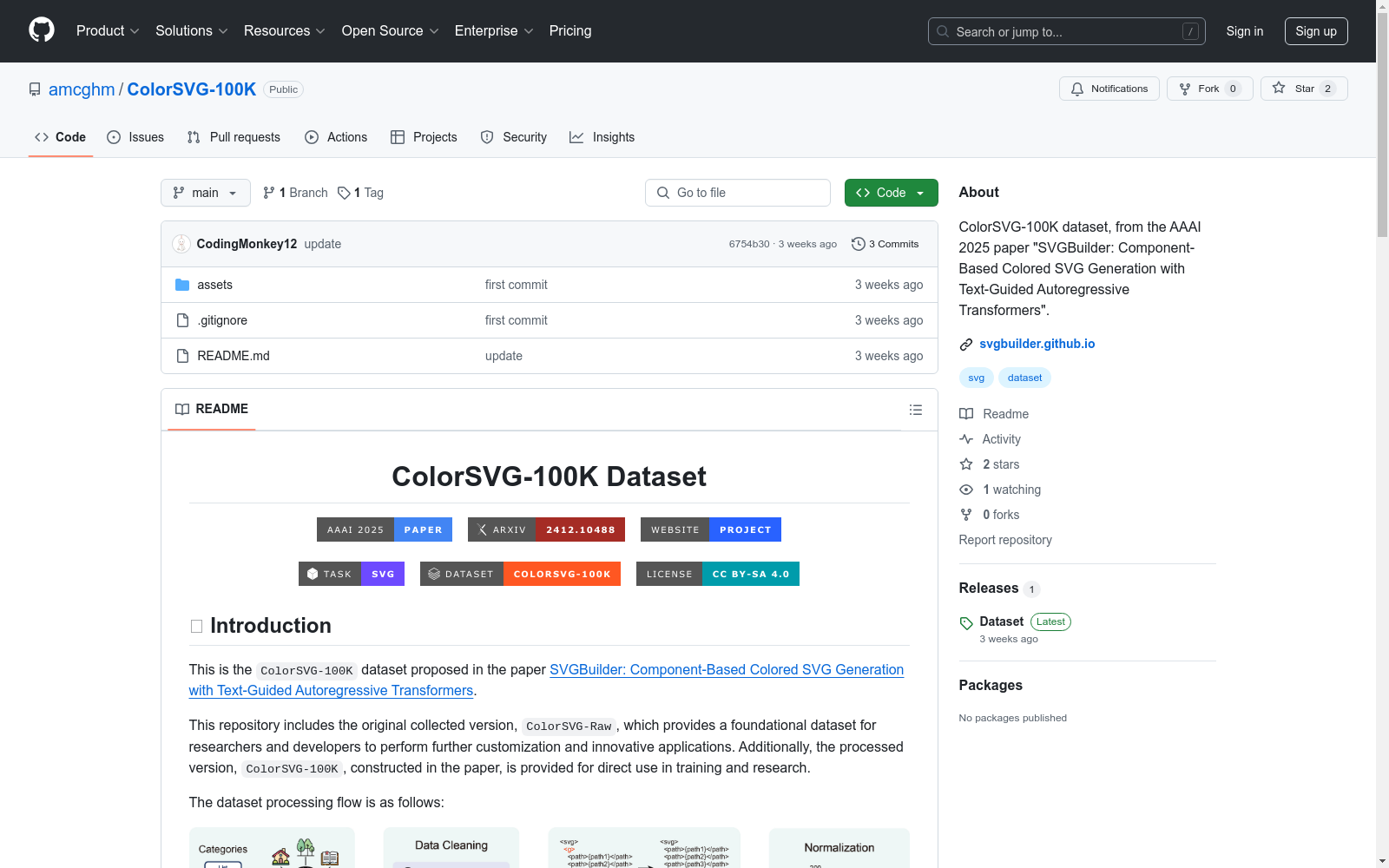Open the Security tab
The image size is (1389, 868).
(x=514, y=137)
